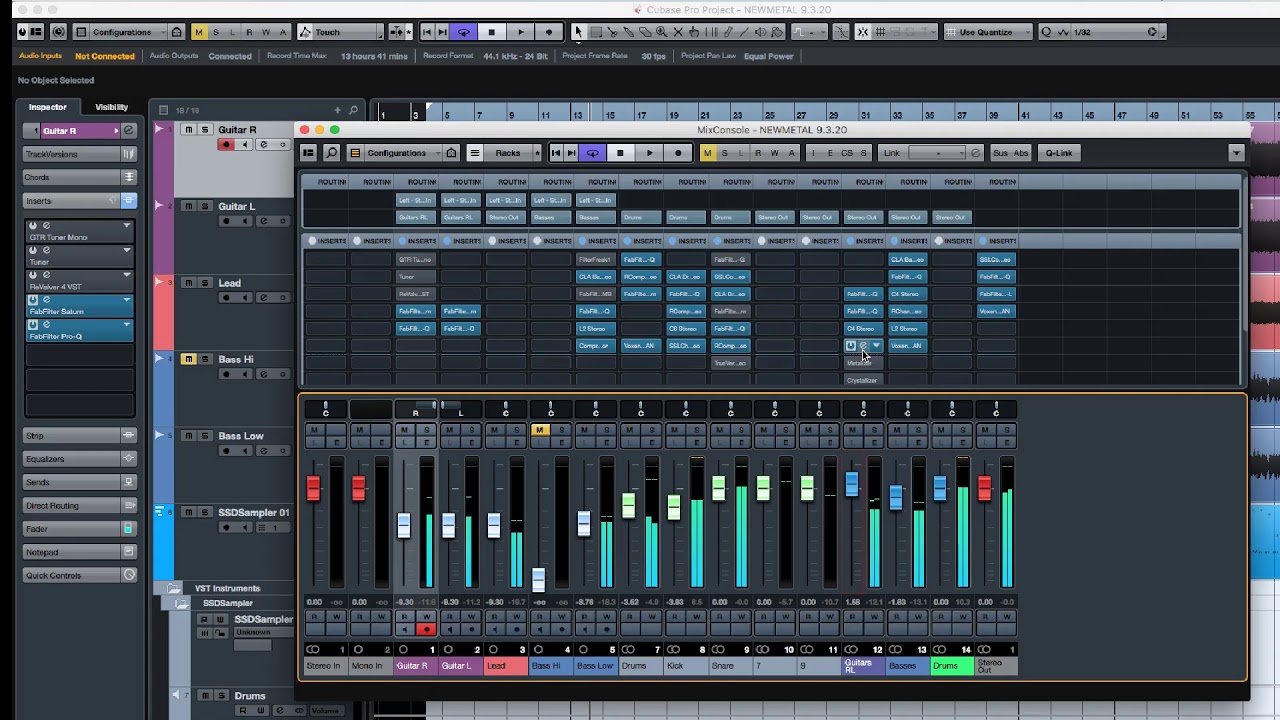The width and height of the screenshot is (1280, 720).
Task: Click the Sends section icon in Inspector
Action: pos(129,482)
